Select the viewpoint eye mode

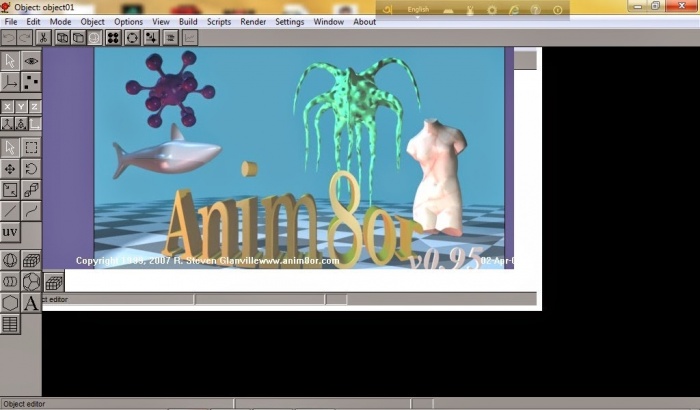click(x=31, y=61)
